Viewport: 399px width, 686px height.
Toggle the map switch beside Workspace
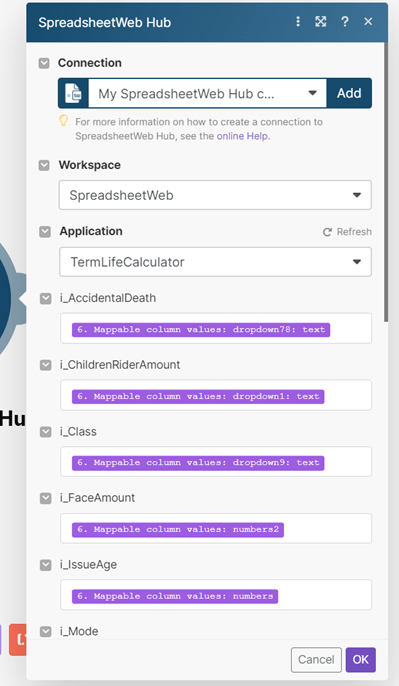(44, 165)
